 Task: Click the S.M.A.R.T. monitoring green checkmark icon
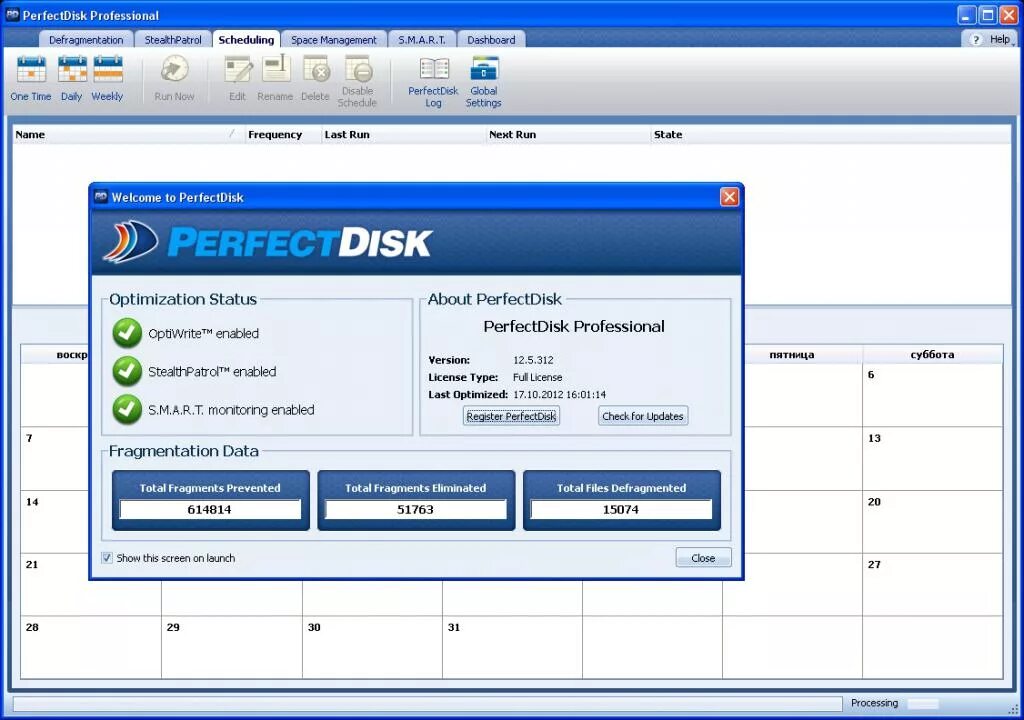click(x=127, y=410)
